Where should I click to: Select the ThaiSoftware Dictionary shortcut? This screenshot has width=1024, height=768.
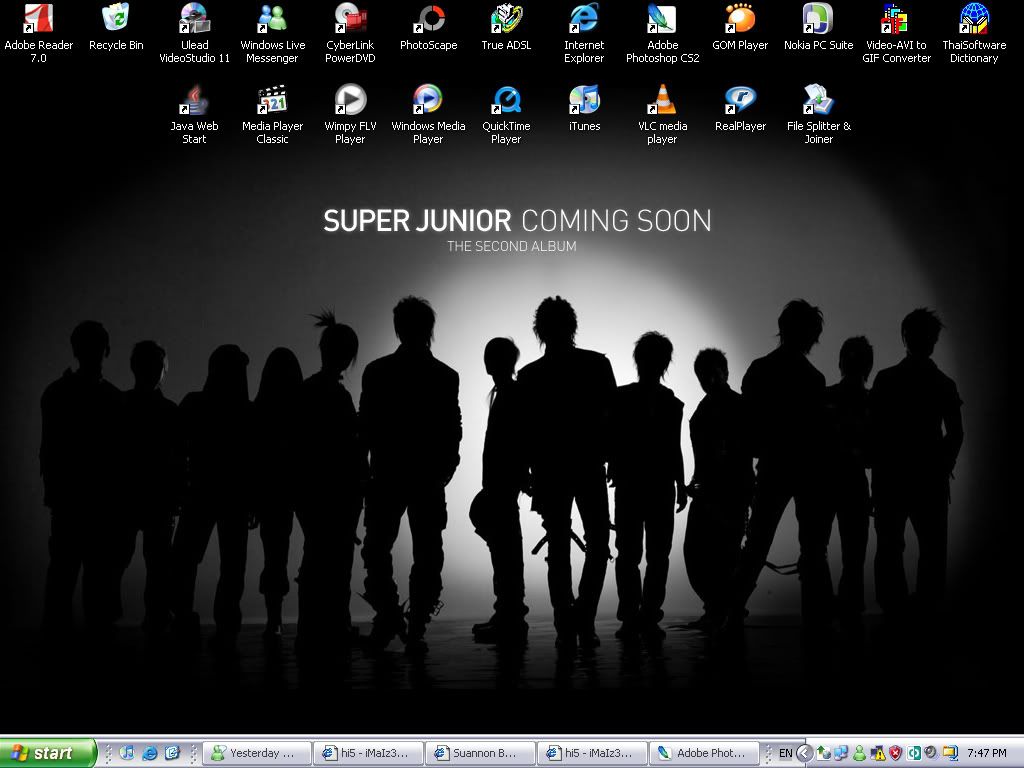(x=974, y=33)
